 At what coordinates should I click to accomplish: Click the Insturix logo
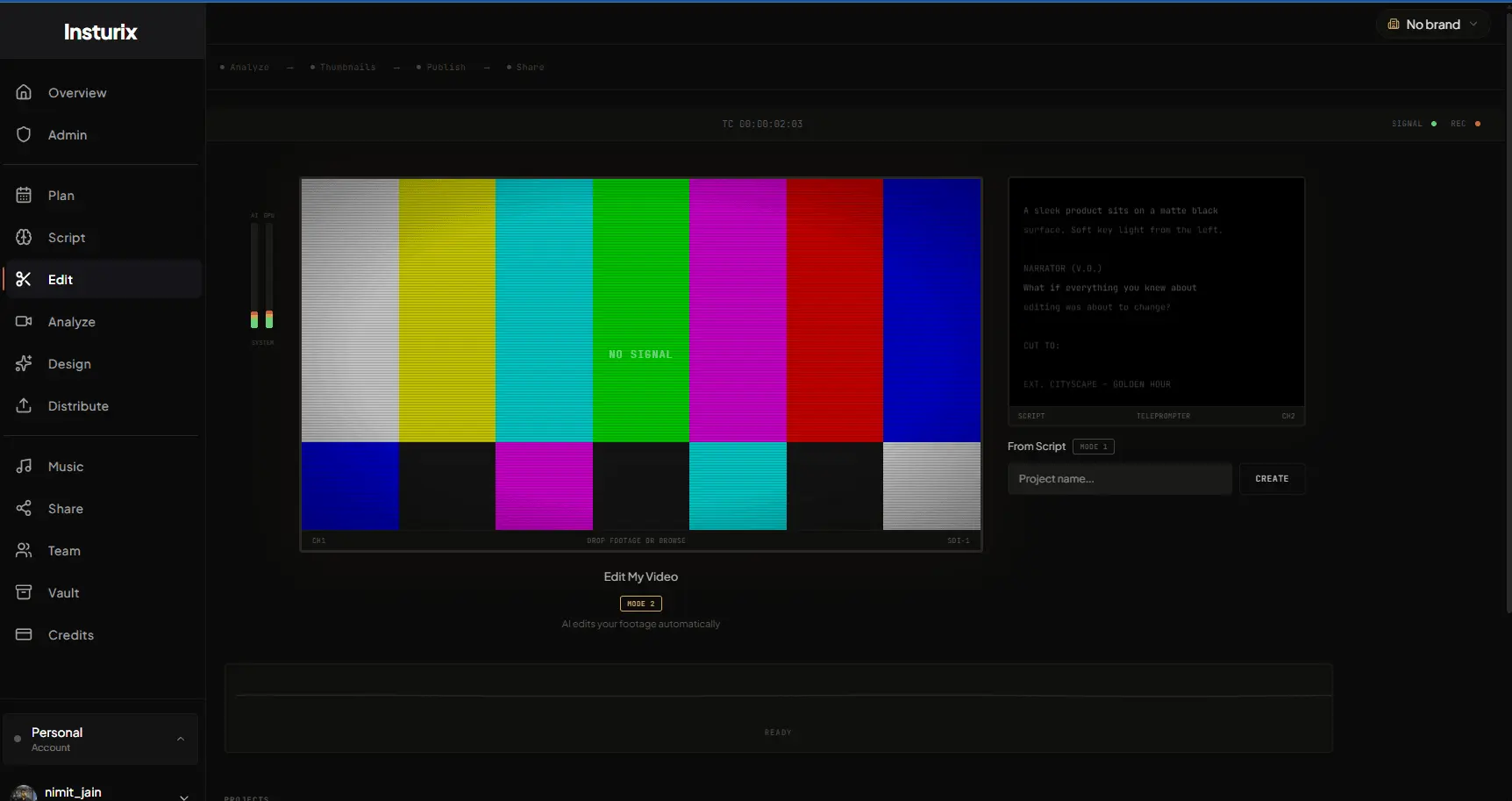pos(101,32)
